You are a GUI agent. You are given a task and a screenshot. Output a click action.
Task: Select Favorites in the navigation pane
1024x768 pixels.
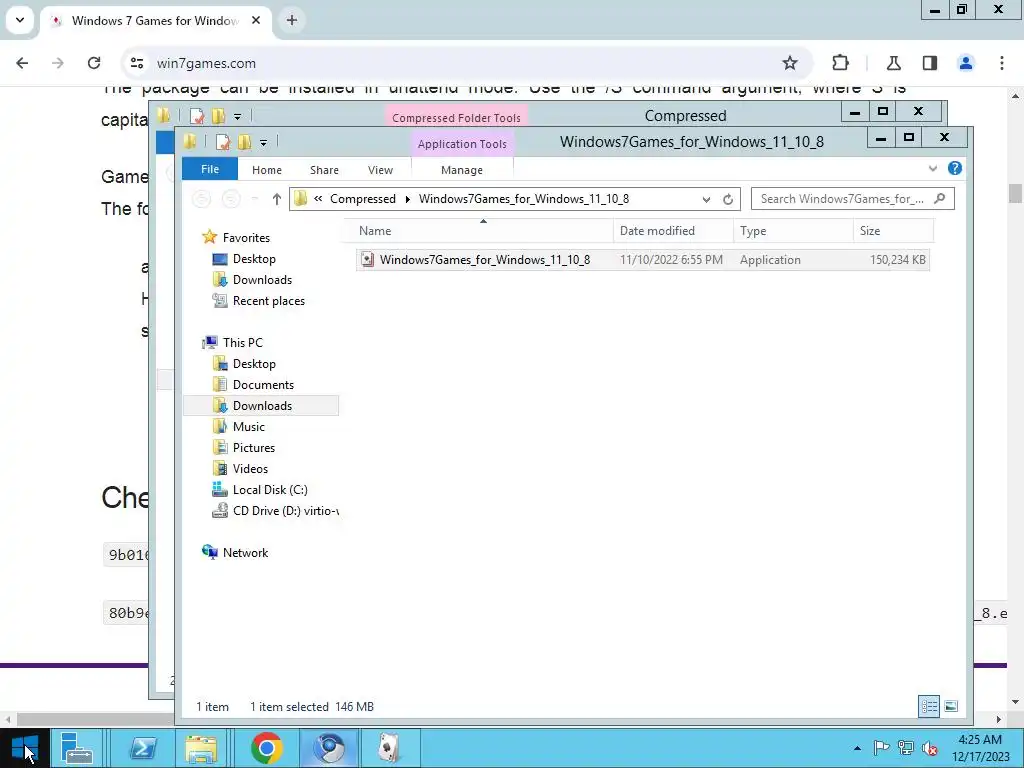(246, 238)
